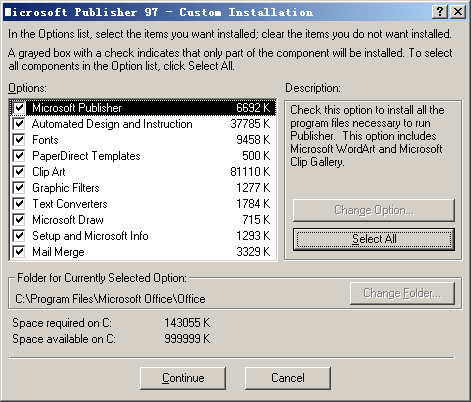Screen dimensions: 471x402
Task: Click the 9458 K size value
Action: pyautogui.click(x=253, y=140)
